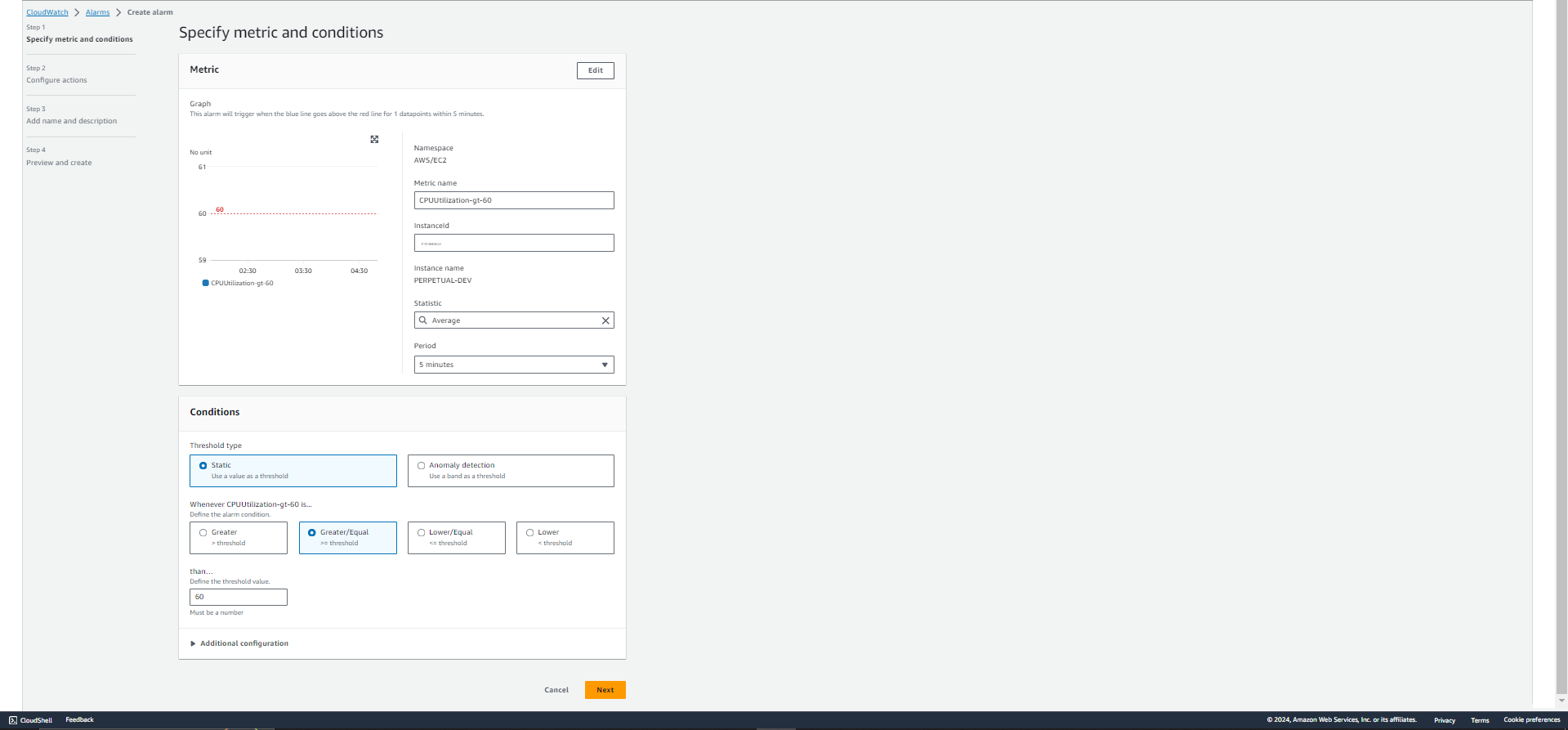The image size is (1568, 730).
Task: Cancel the alarm creation
Action: [556, 690]
